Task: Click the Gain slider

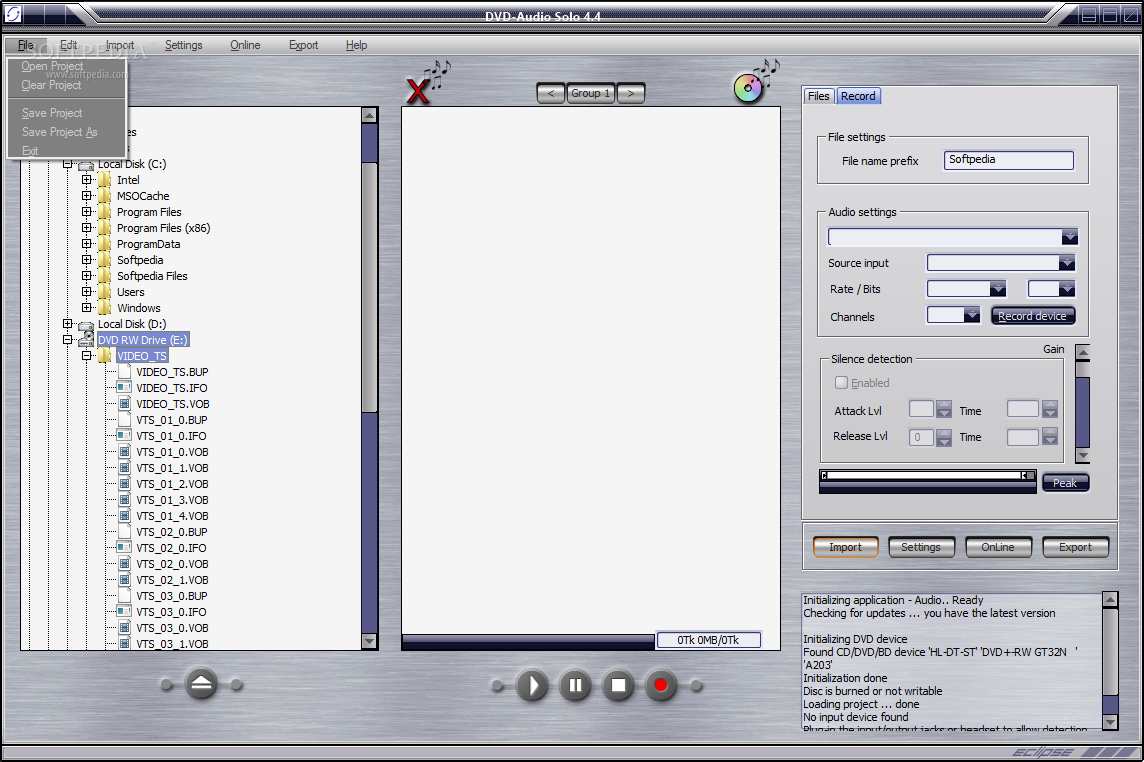Action: 1083,404
